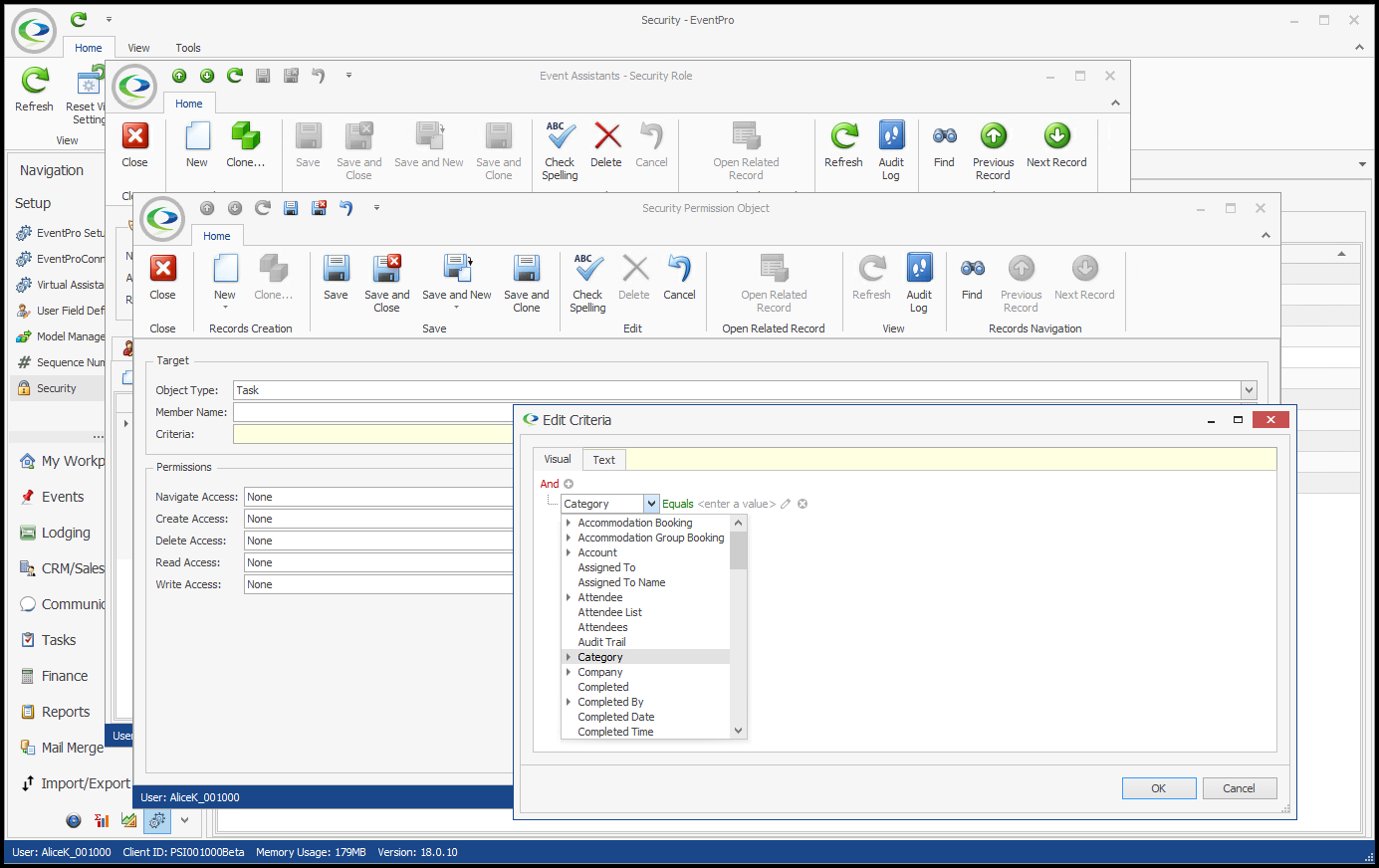This screenshot has height=868, width=1379.
Task: Go to Next Record in Security Role ribbon
Action: pyautogui.click(x=1056, y=145)
